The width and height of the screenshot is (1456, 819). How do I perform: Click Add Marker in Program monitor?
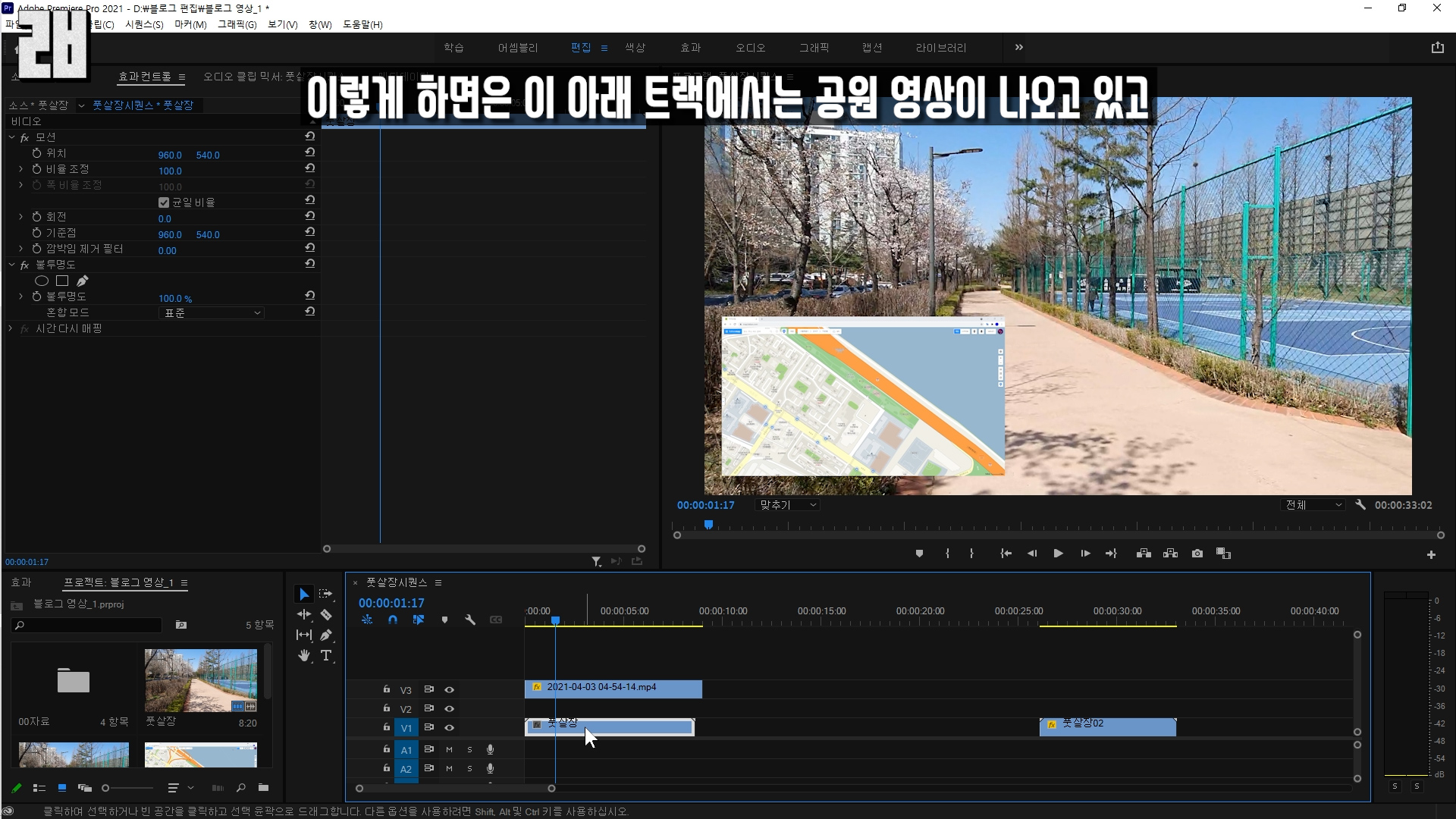[919, 554]
